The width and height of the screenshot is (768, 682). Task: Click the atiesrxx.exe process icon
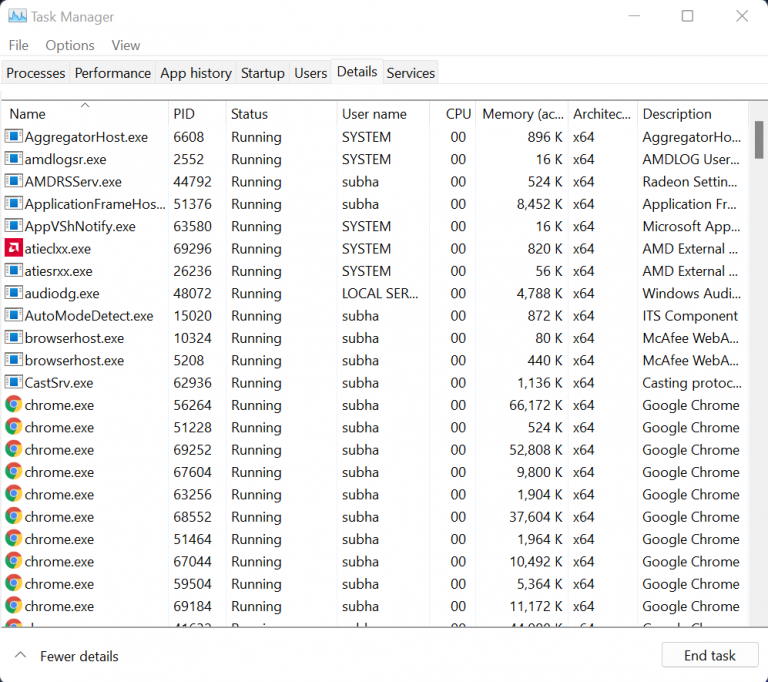[13, 270]
